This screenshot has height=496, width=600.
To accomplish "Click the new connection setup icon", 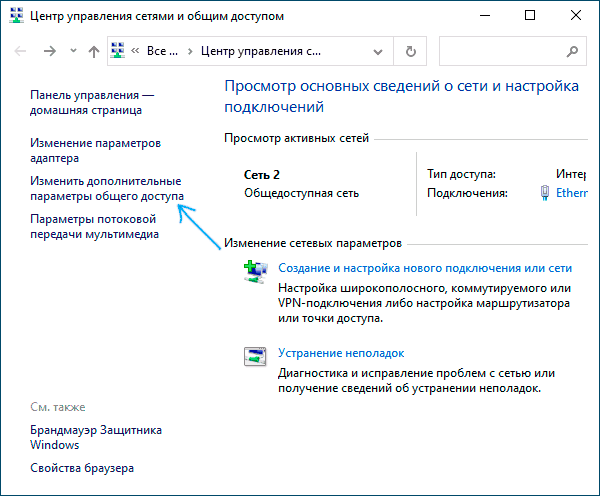I will [255, 272].
